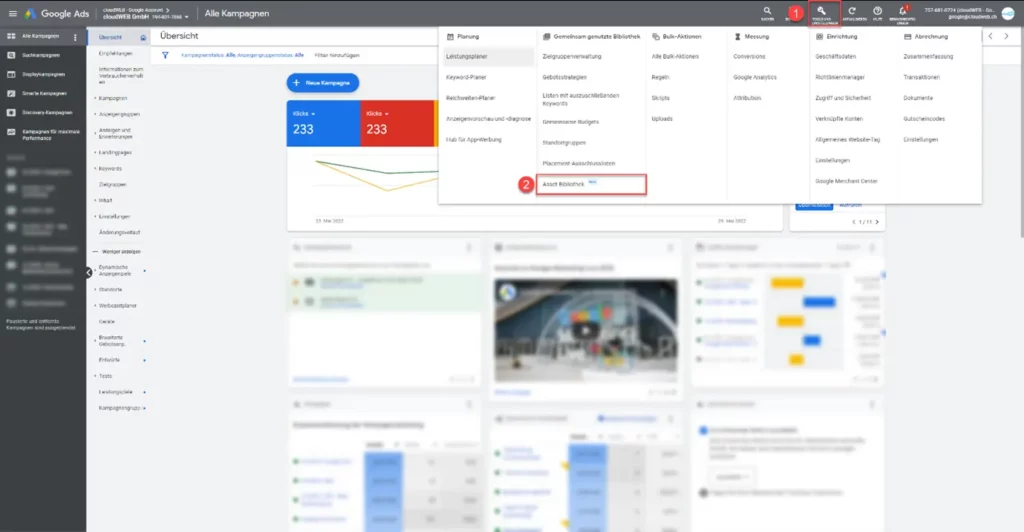The height and width of the screenshot is (532, 1024).
Task: Open Conversions under Messung
Action: 749,57
